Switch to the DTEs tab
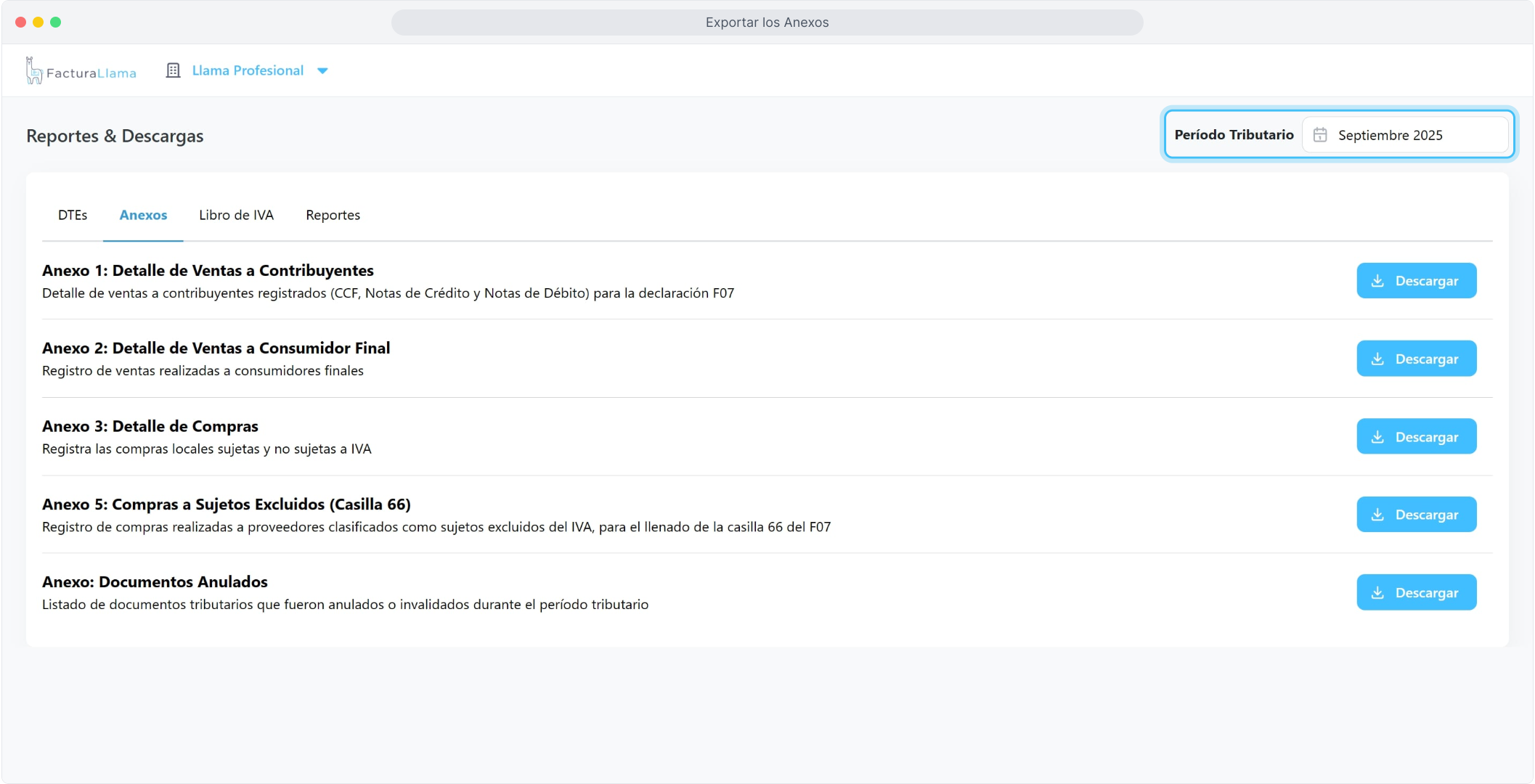The height and width of the screenshot is (784, 1535). pyautogui.click(x=73, y=215)
